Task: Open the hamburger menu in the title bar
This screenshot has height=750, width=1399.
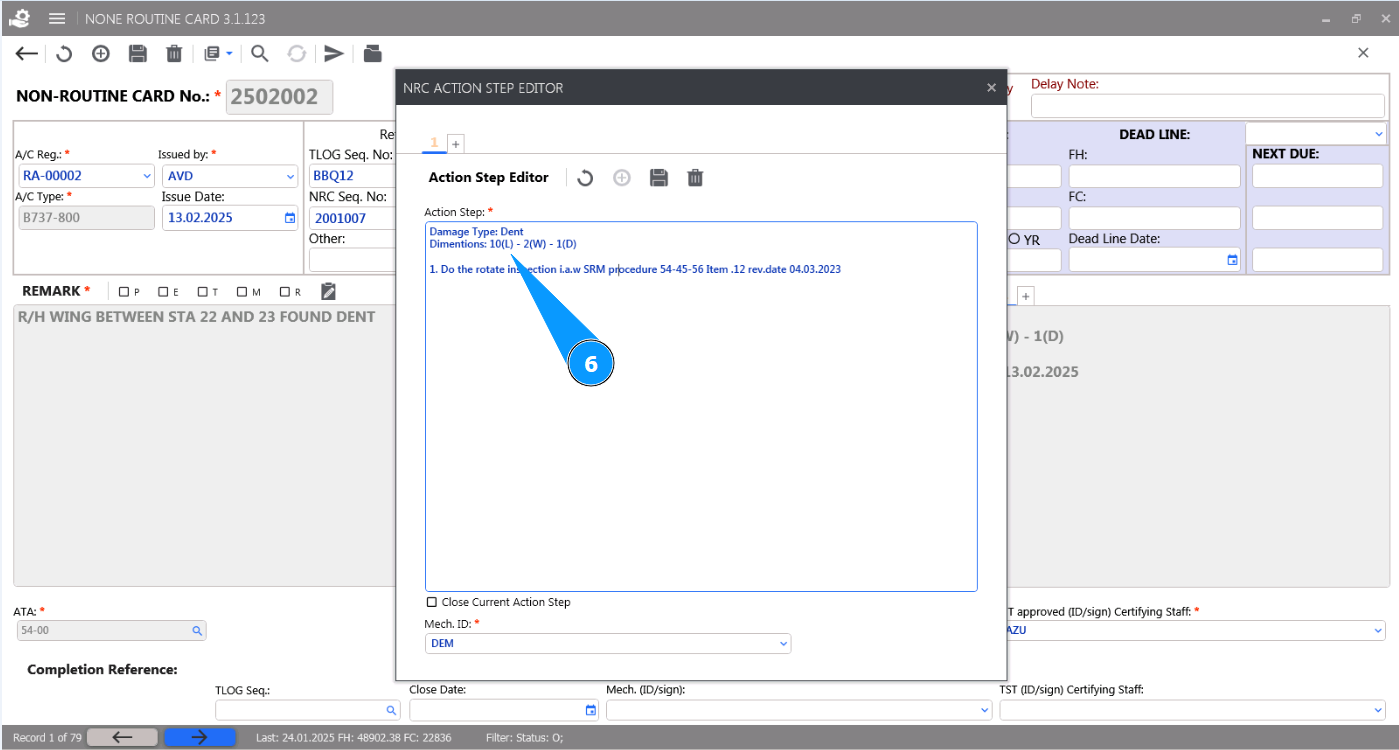Action: pos(57,19)
